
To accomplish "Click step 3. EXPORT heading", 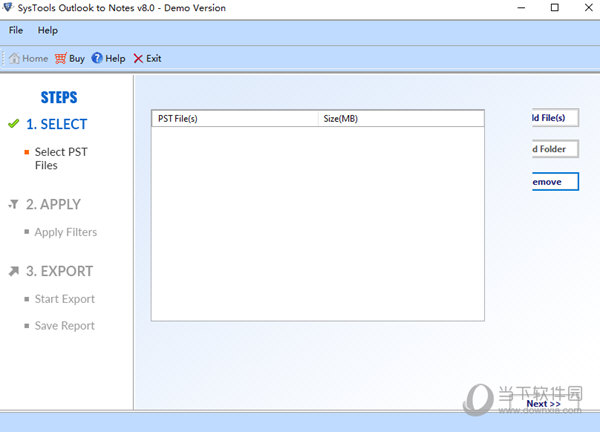I will coord(59,271).
